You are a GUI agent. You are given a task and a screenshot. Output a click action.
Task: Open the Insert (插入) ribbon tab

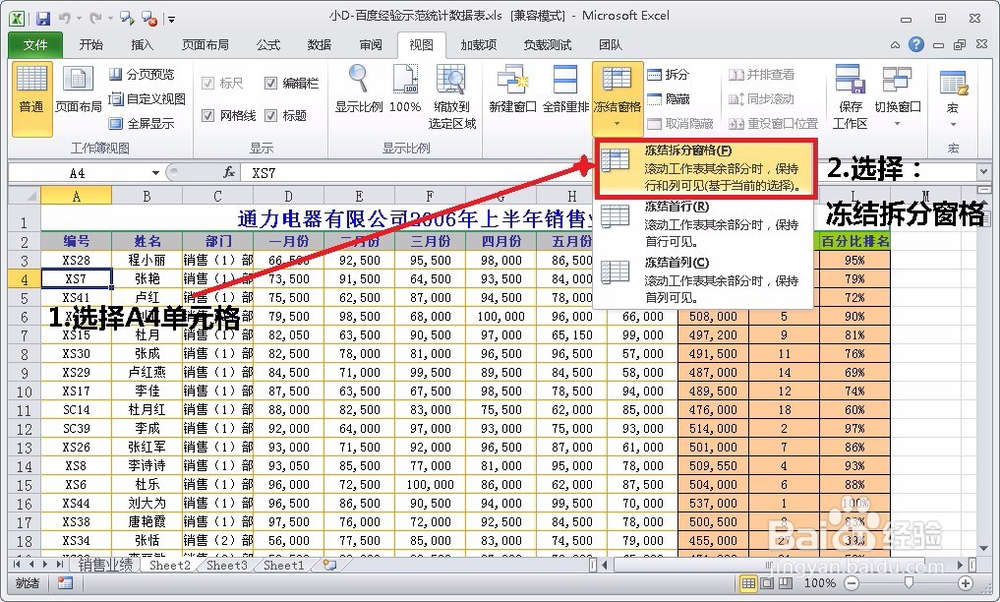tap(142, 45)
